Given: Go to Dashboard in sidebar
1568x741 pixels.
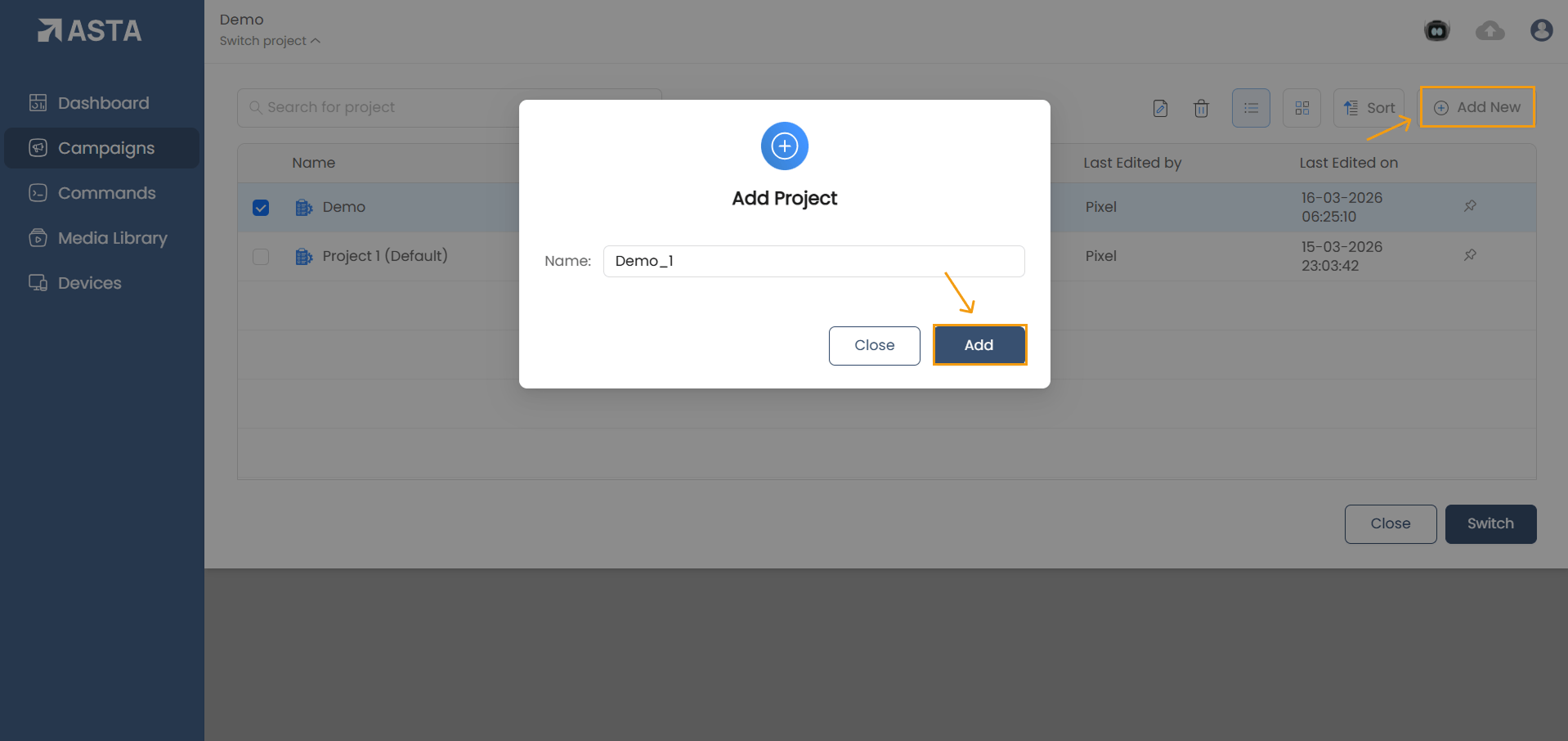Looking at the screenshot, I should [x=103, y=103].
